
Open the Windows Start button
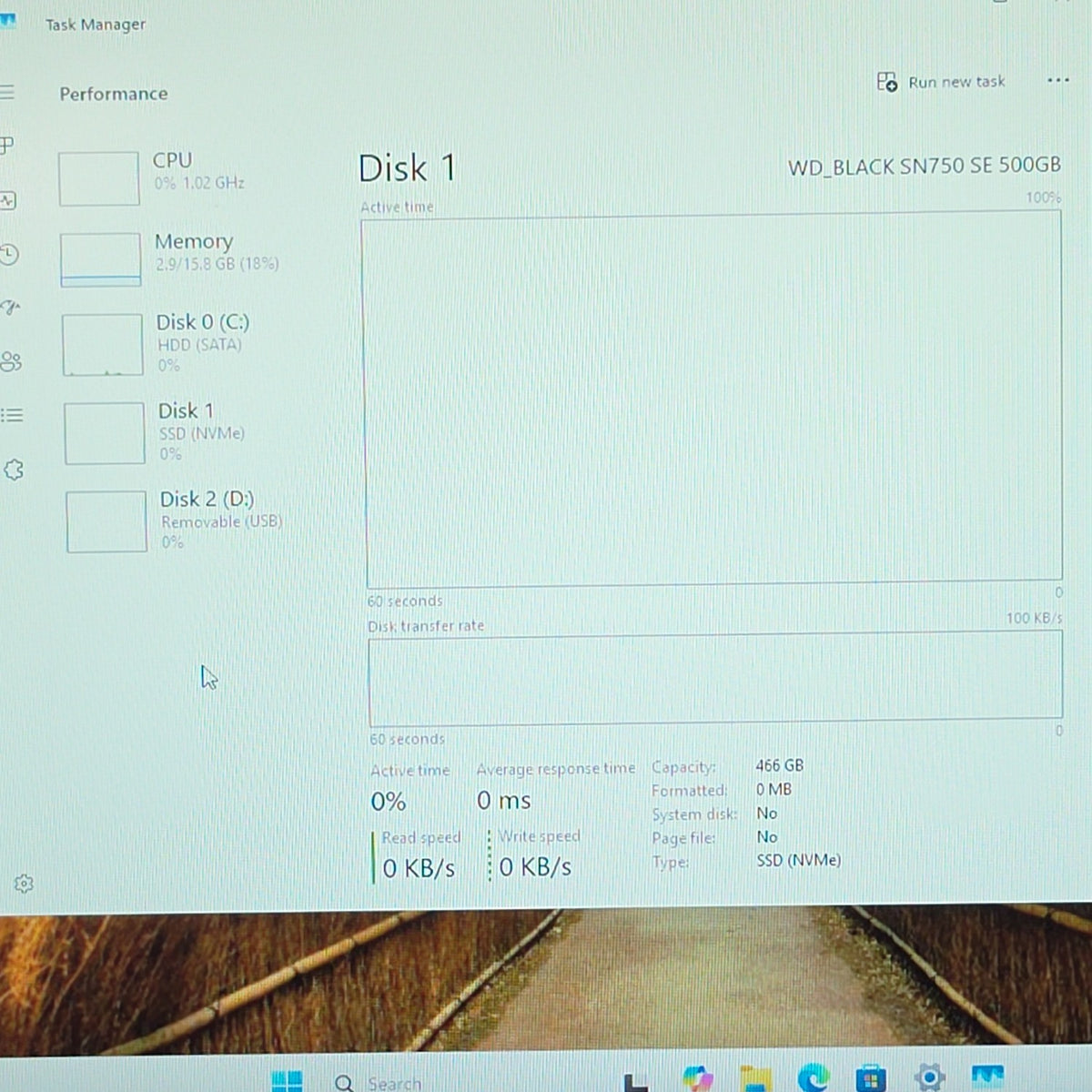click(x=287, y=1080)
